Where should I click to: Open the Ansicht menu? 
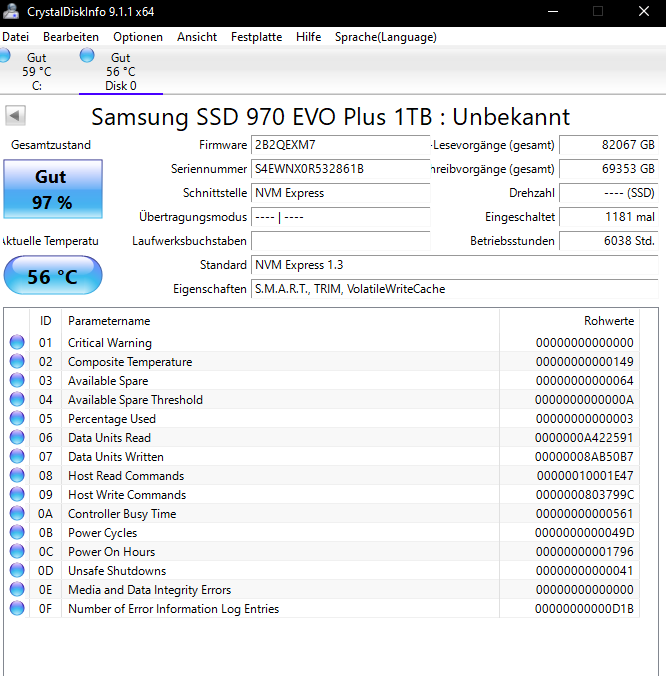[x=197, y=37]
